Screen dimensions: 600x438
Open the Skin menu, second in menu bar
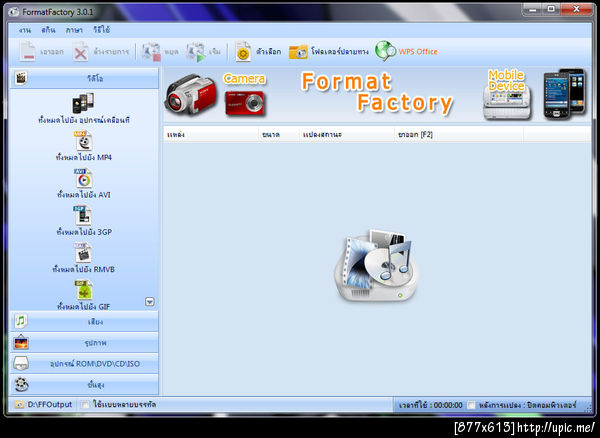pos(49,30)
